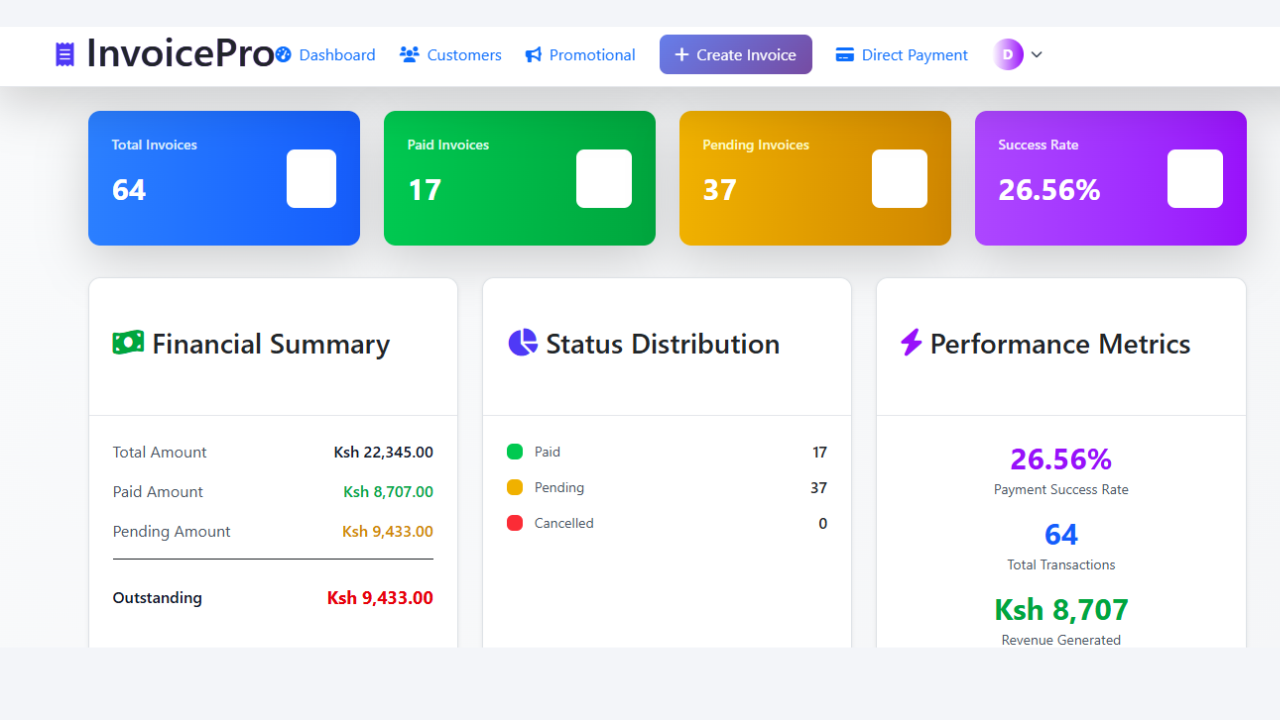Click the Pending Amount label
This screenshot has width=1280, height=720.
pyautogui.click(x=172, y=532)
